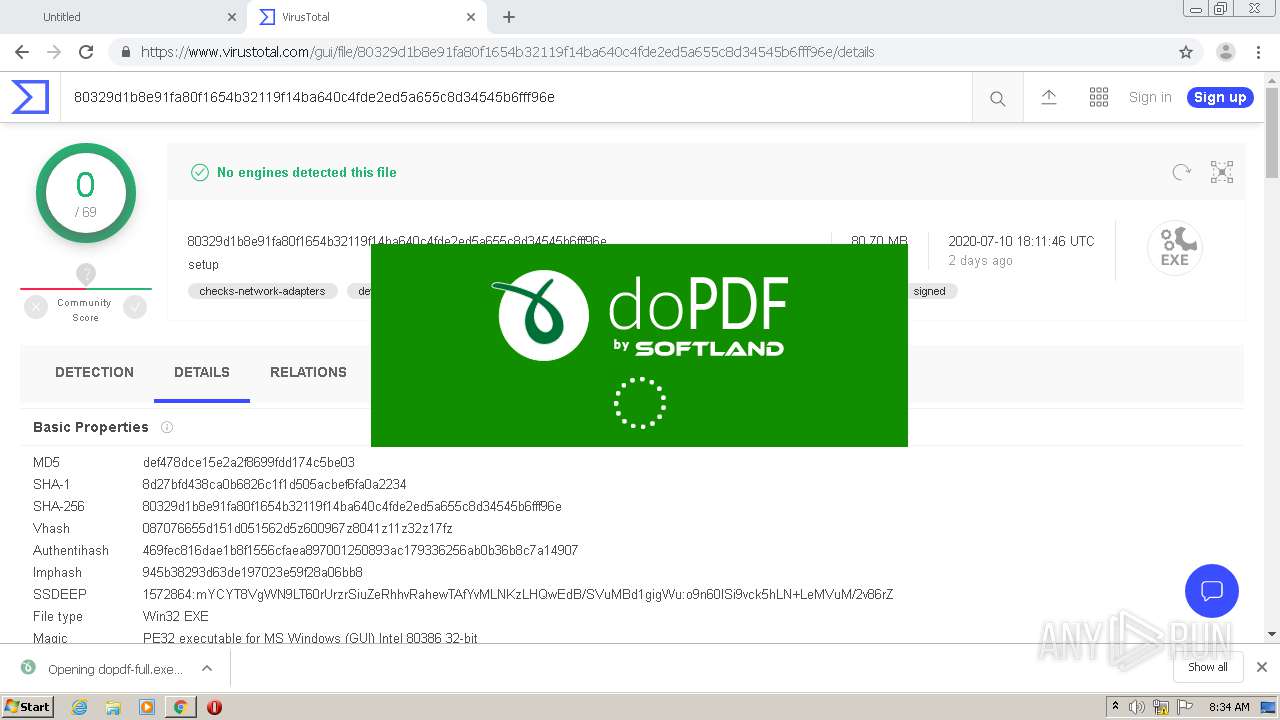1280x720 pixels.
Task: Click the browser address bar
Action: [640, 52]
